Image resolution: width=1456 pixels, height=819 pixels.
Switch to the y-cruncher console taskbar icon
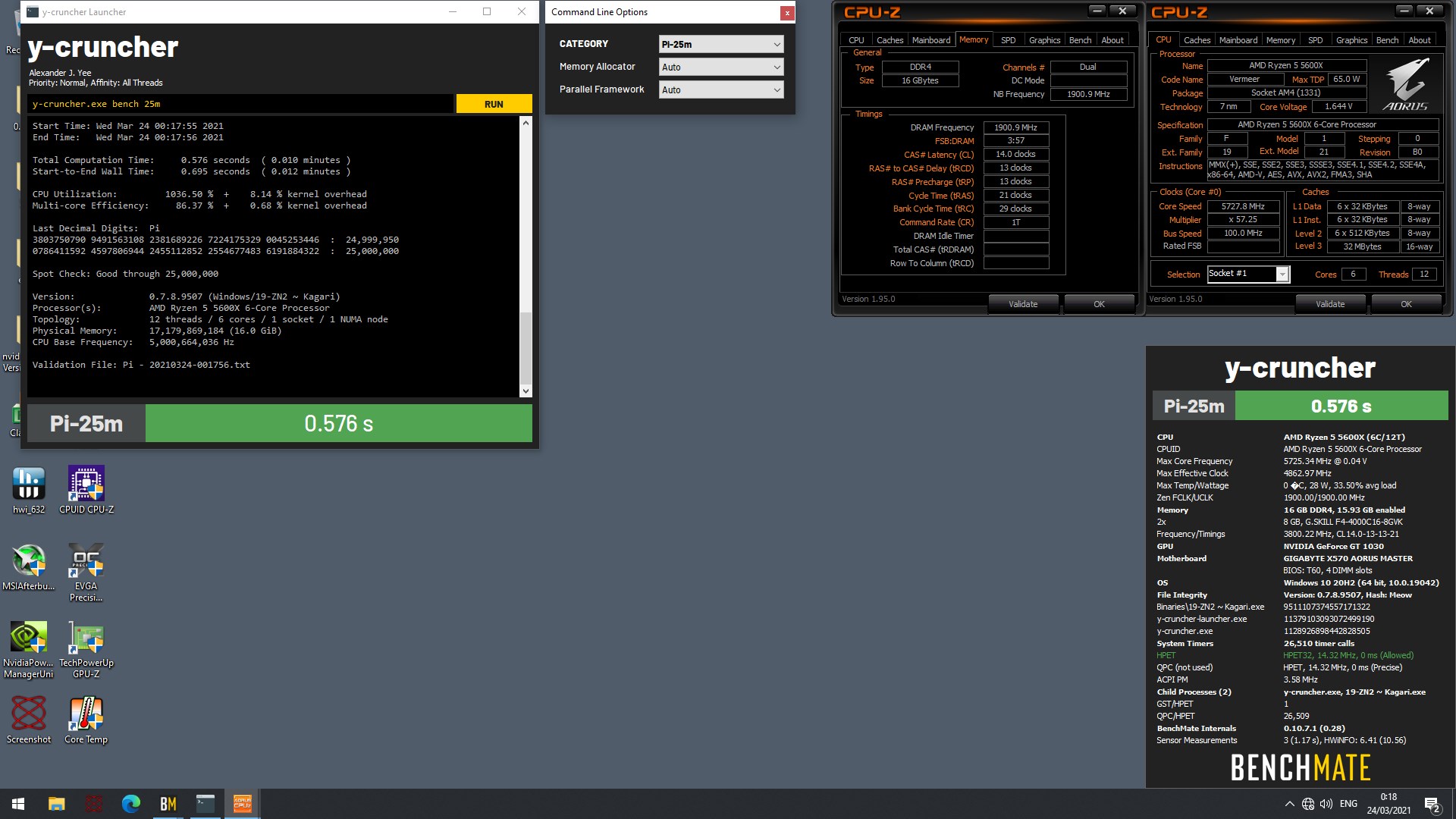point(206,804)
